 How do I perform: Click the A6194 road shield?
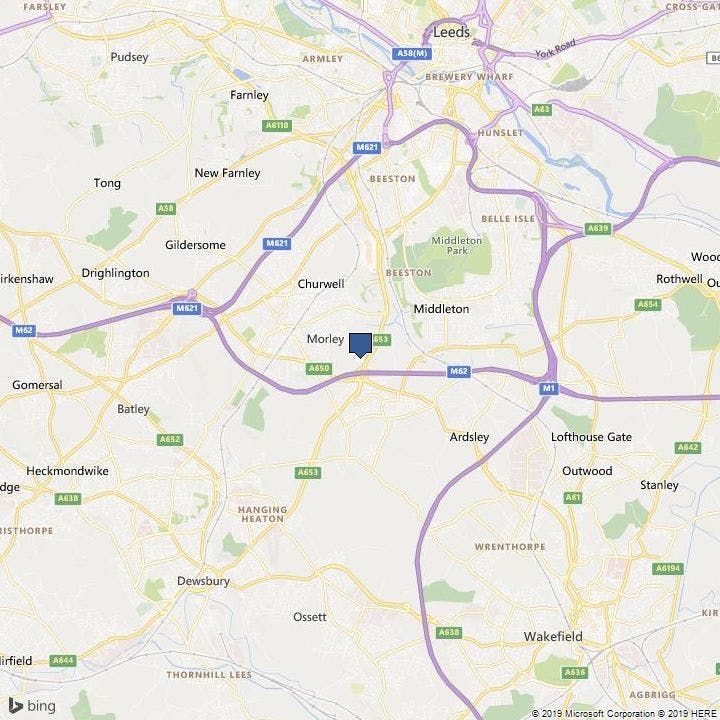[668, 568]
